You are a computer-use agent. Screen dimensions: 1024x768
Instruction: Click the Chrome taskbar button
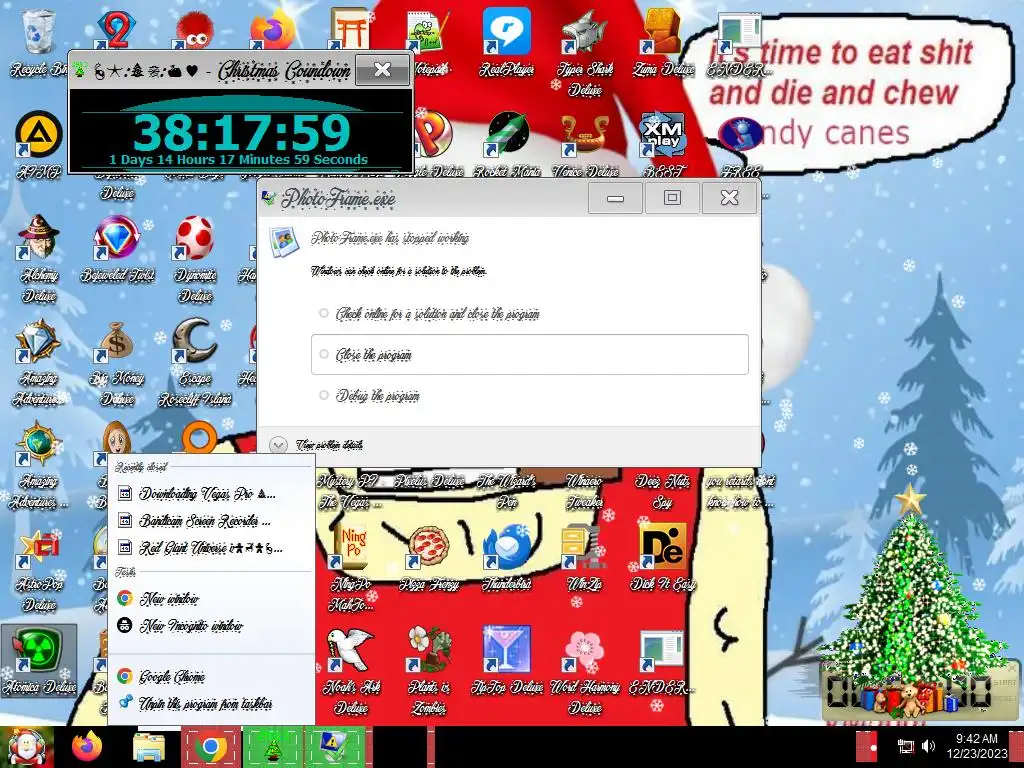pos(210,747)
